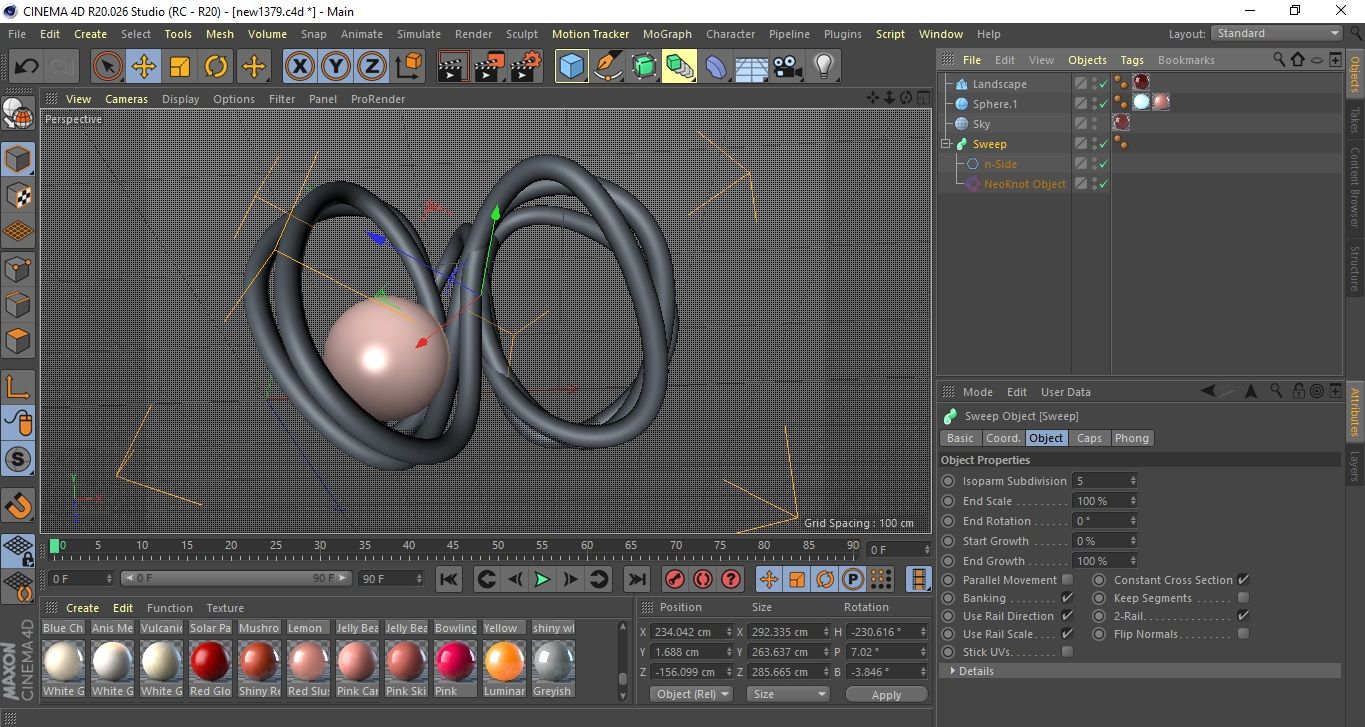The image size is (1365, 727).
Task: Toggle the Constant Cross Section checkbox
Action: 1243,580
